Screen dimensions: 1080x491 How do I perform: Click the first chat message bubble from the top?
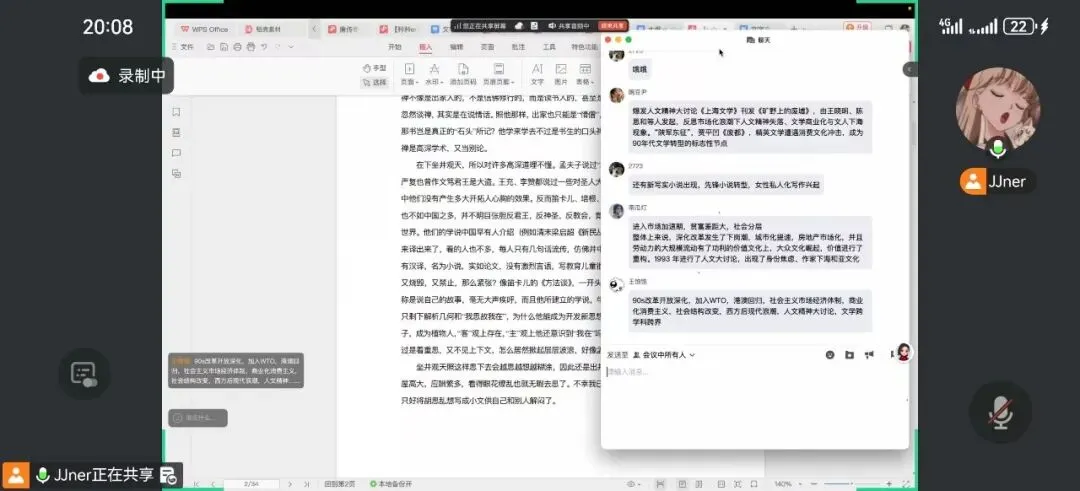coord(640,69)
